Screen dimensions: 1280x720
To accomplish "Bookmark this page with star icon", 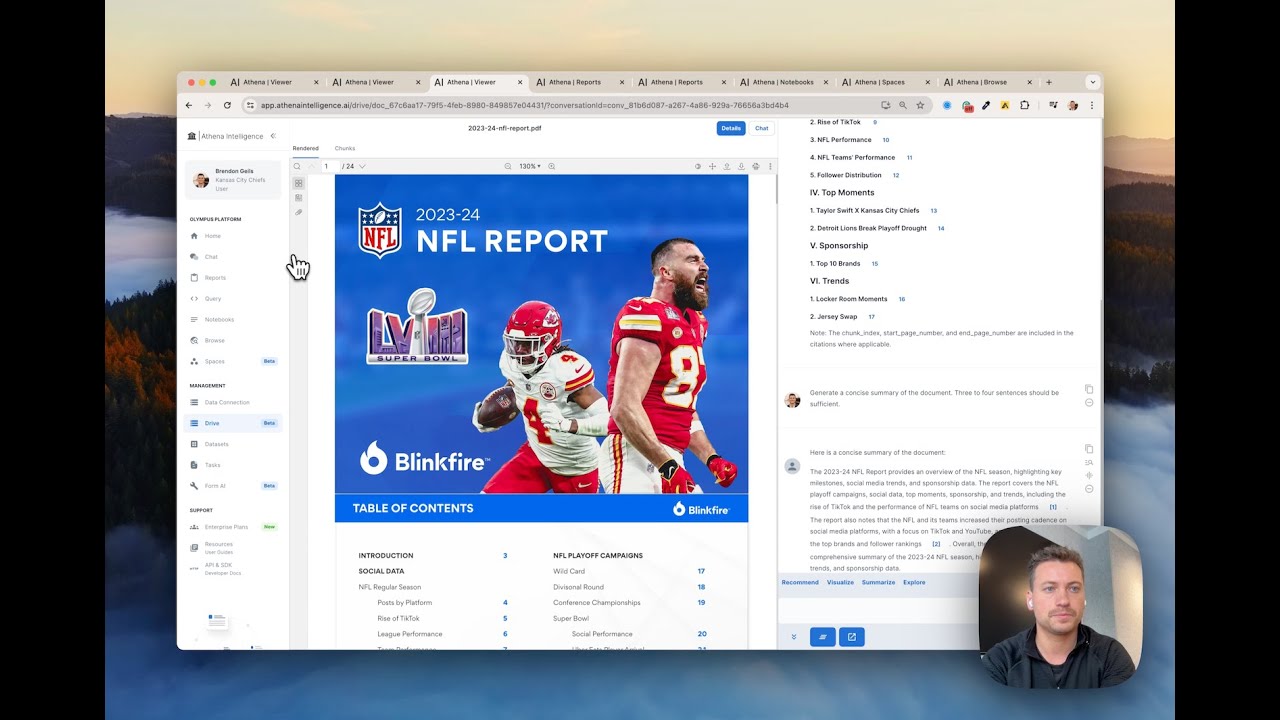I will pos(920,105).
